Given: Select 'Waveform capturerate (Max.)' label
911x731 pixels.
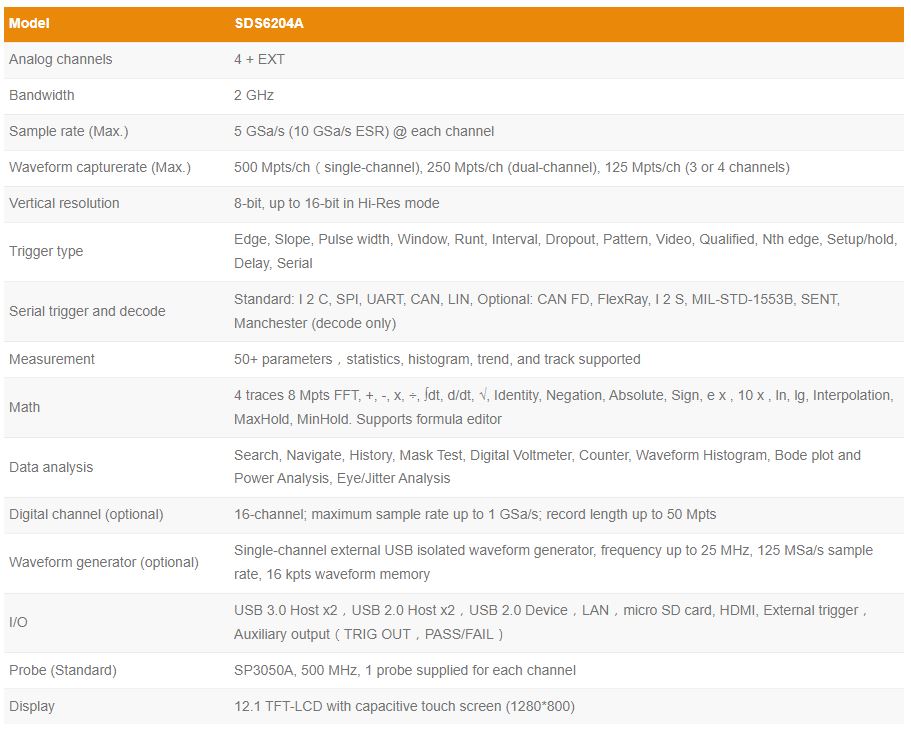Looking at the screenshot, I should 100,167.
